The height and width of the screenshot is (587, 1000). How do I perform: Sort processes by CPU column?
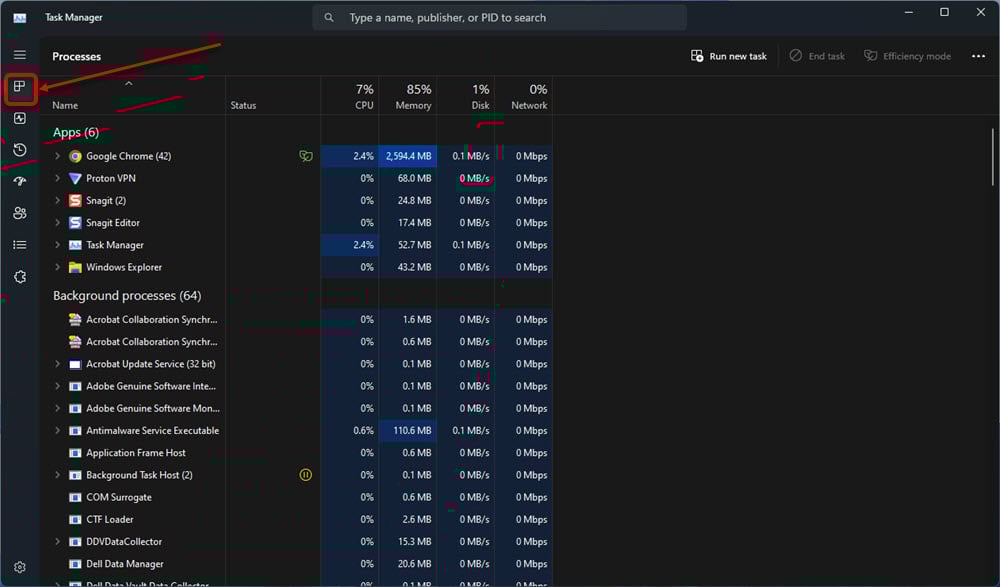click(350, 96)
